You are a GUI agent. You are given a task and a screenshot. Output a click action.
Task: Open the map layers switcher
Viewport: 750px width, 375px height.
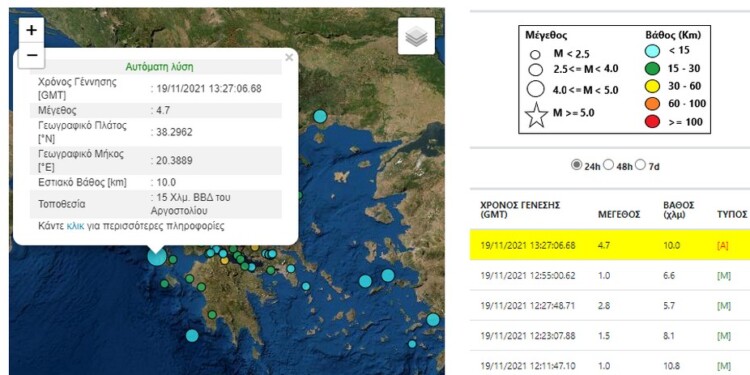(x=416, y=36)
